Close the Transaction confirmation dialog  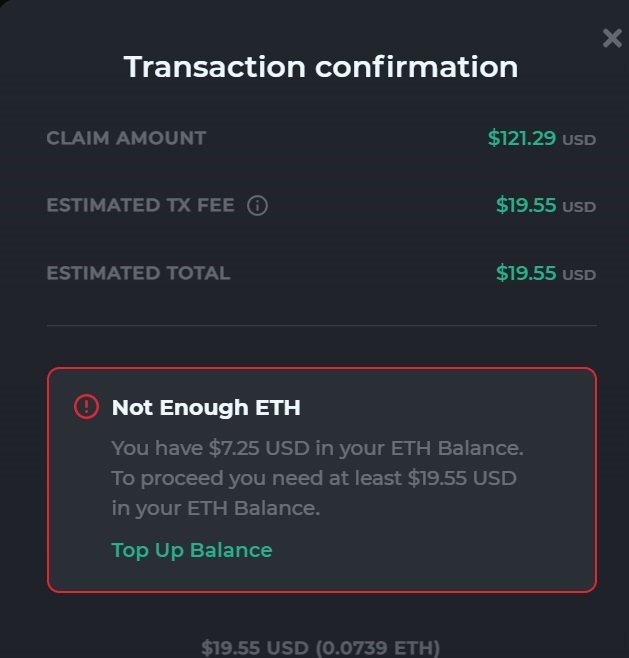(612, 39)
